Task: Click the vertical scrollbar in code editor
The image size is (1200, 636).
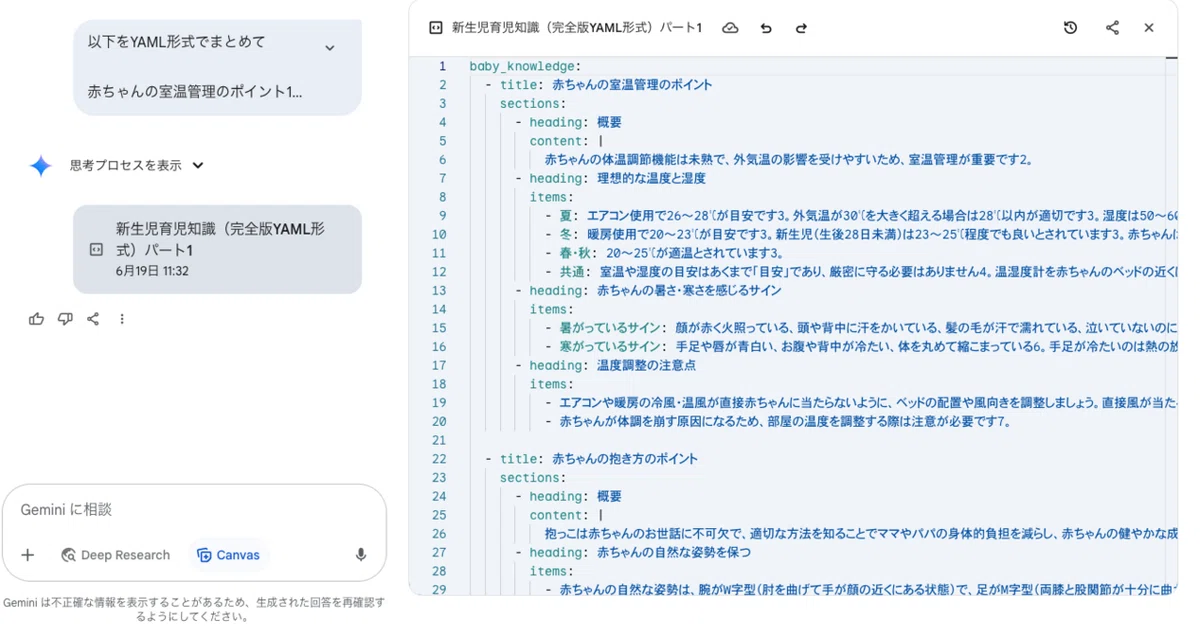Action: [x=1171, y=328]
